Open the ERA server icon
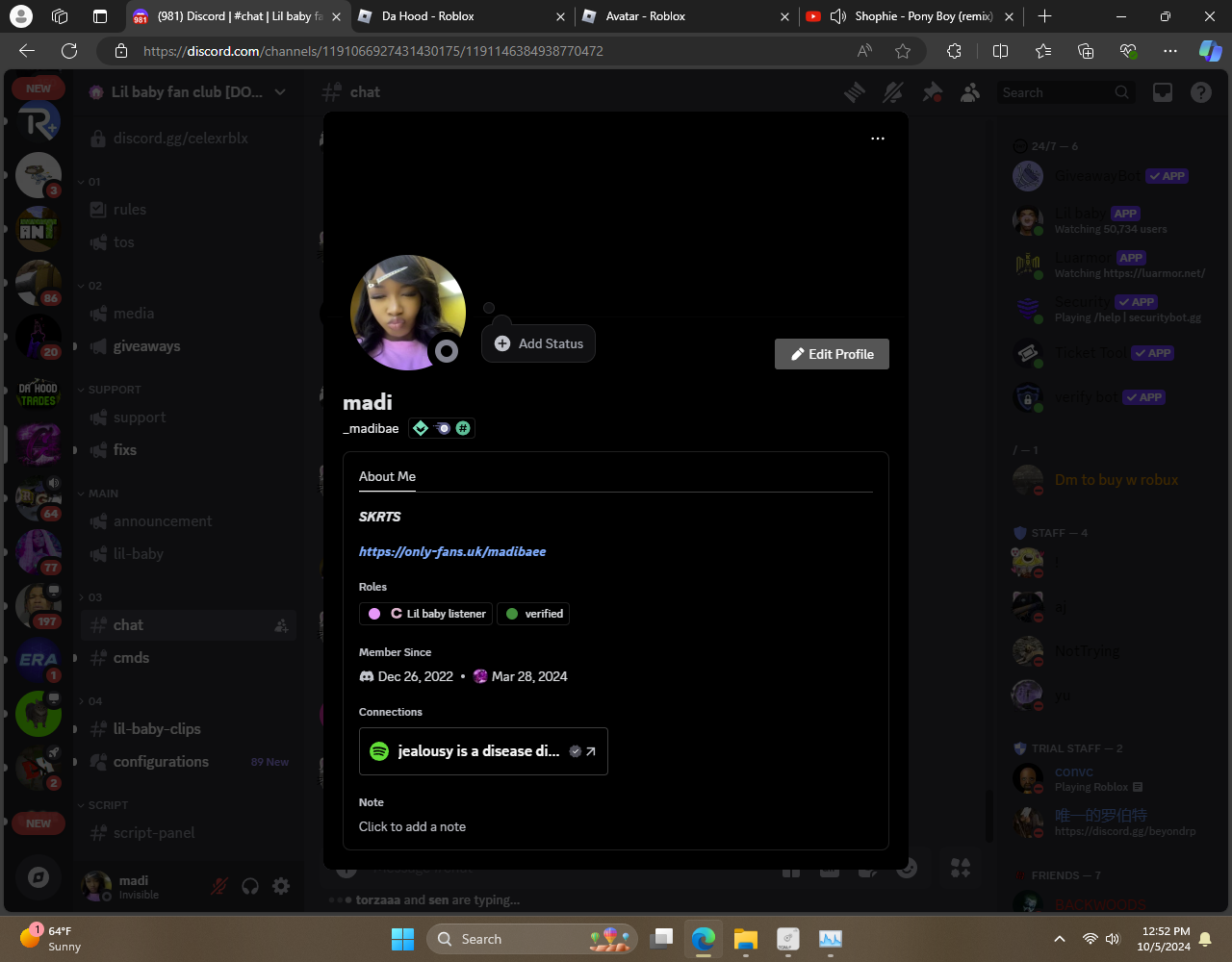Screen dimensions: 1232x962 (x=38, y=660)
